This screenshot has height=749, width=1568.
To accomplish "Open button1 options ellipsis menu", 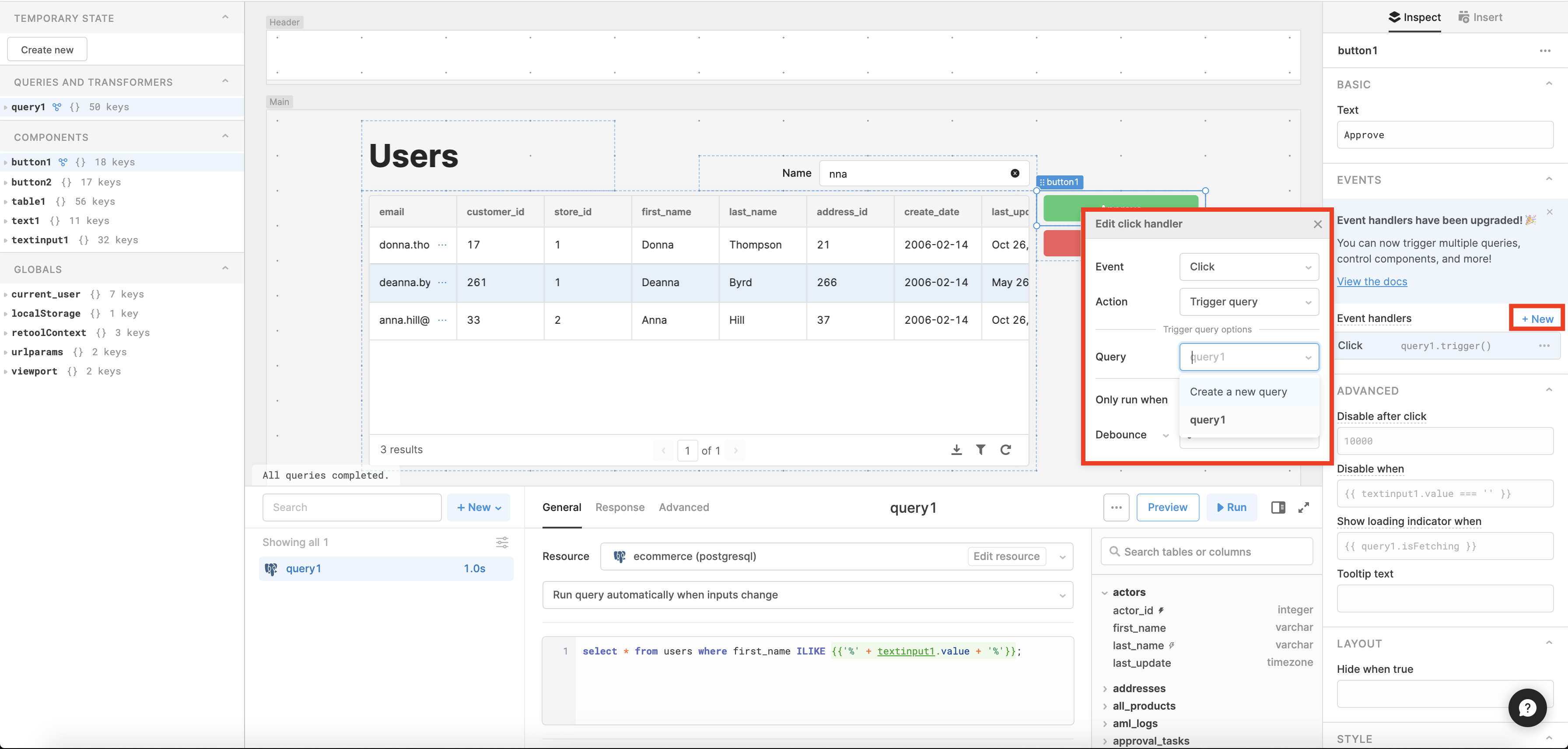I will 1545,50.
